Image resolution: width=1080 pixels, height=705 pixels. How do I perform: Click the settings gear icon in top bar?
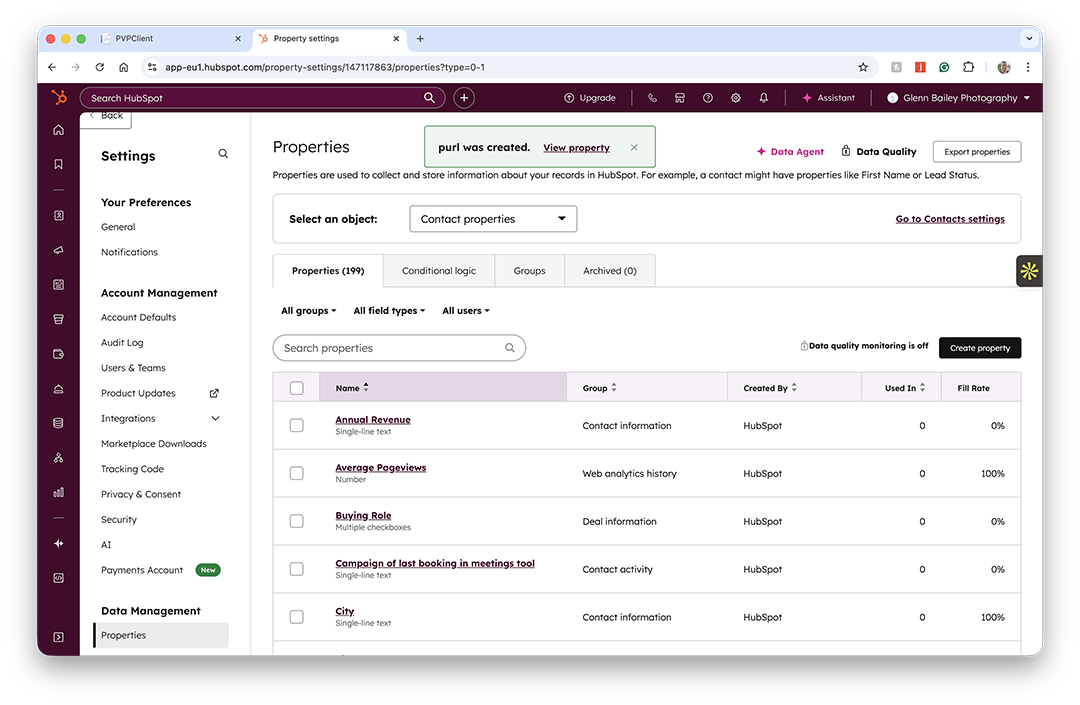[x=736, y=98]
